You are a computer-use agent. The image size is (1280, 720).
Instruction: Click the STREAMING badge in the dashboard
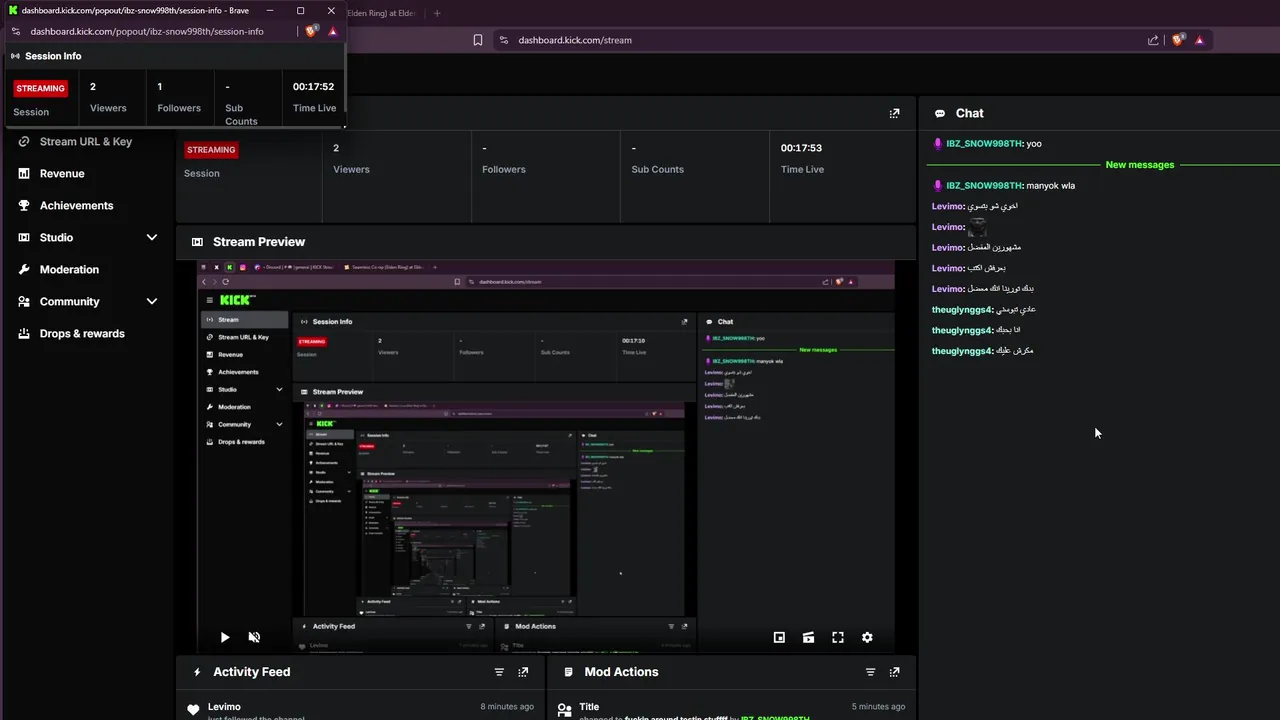click(x=211, y=150)
